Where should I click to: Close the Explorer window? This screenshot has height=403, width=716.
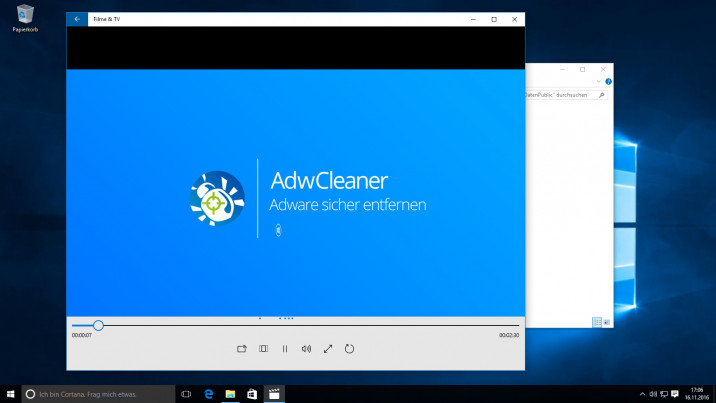(x=603, y=69)
